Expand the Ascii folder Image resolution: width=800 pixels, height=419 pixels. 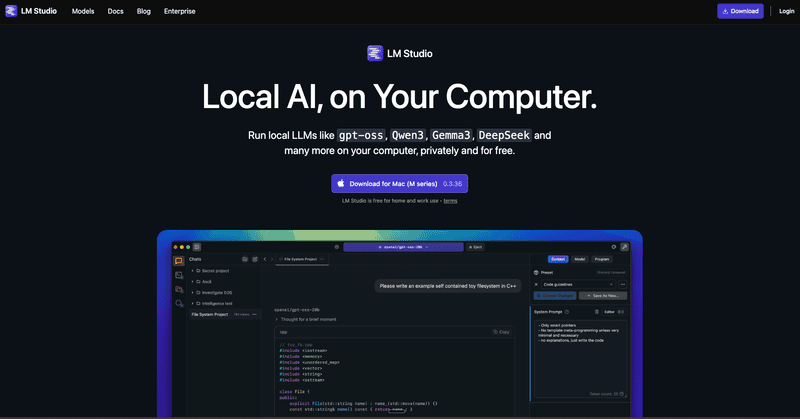192,282
